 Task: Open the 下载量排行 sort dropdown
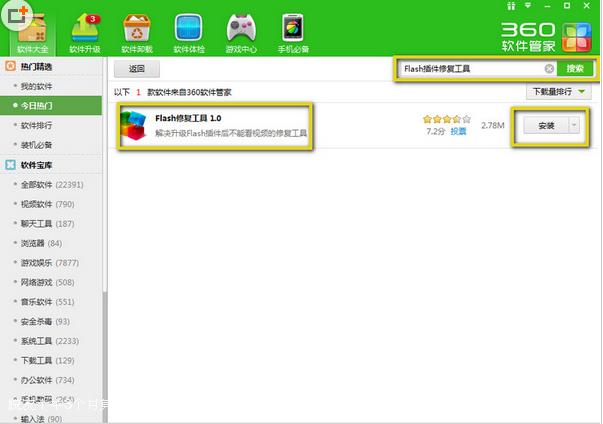[x=558, y=92]
